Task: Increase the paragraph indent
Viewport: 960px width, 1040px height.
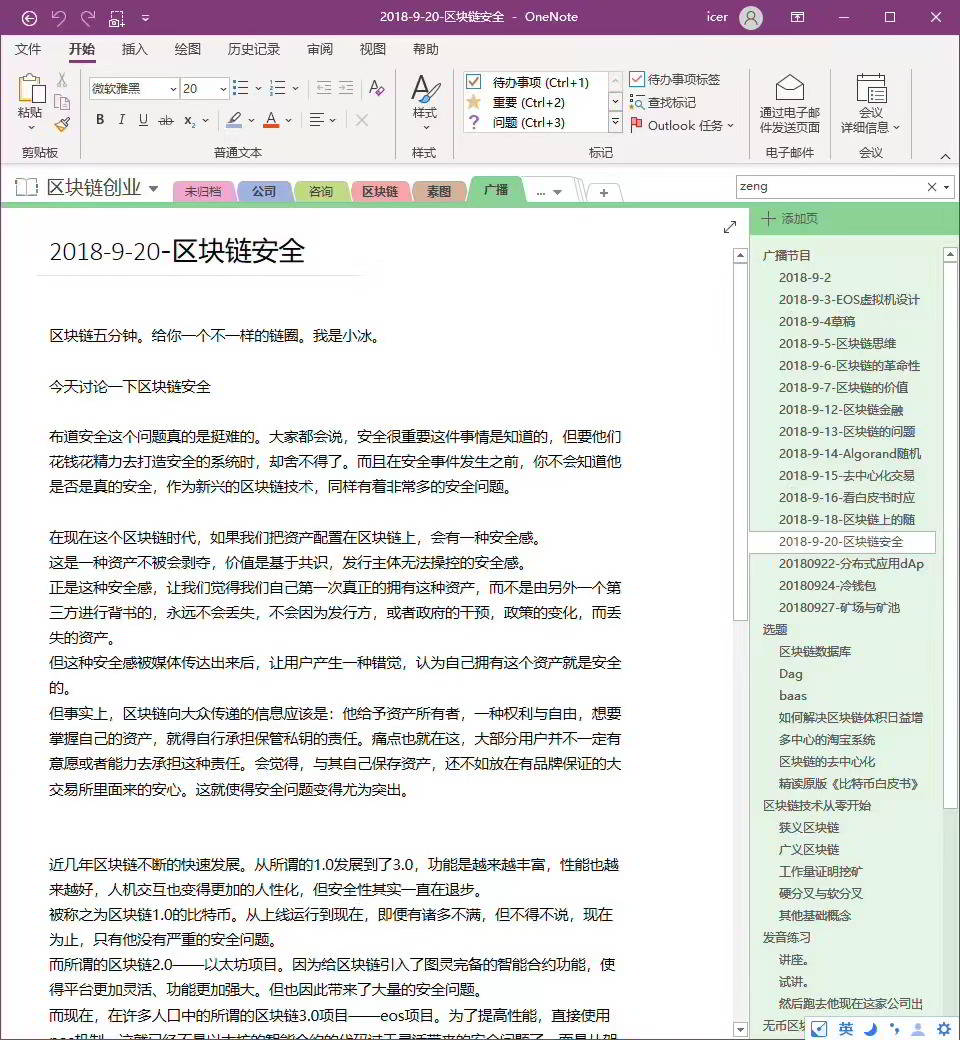Action: click(346, 88)
